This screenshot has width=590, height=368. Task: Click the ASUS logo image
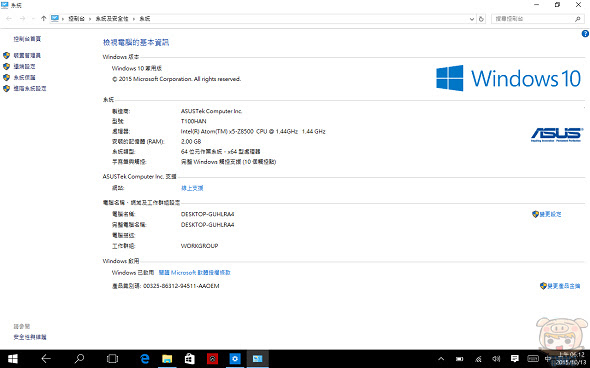pos(557,135)
